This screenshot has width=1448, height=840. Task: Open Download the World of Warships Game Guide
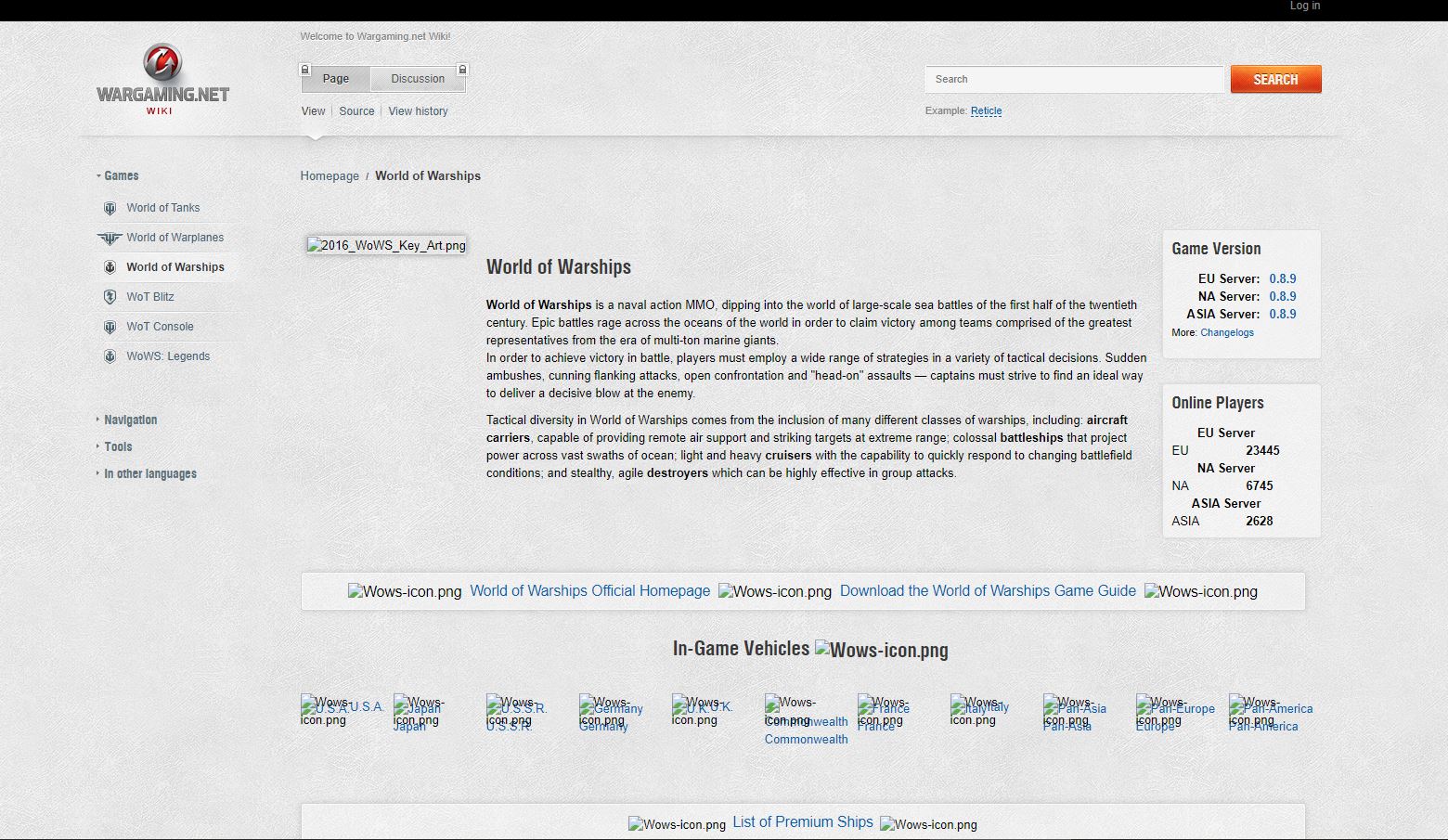click(x=988, y=590)
